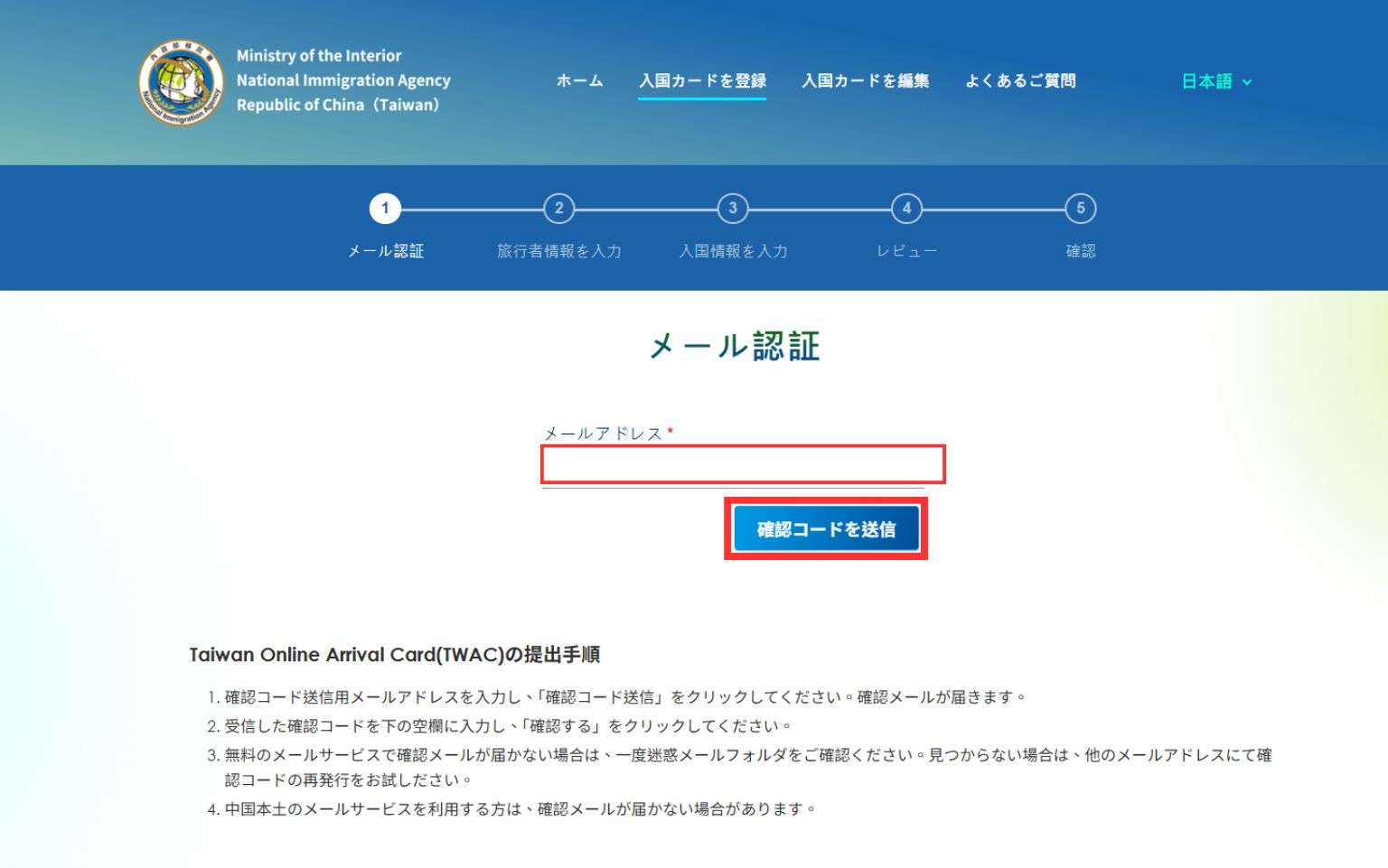Screen dimensions: 1388x868
Task: Open the ホーム navigation link
Action: pos(579,80)
